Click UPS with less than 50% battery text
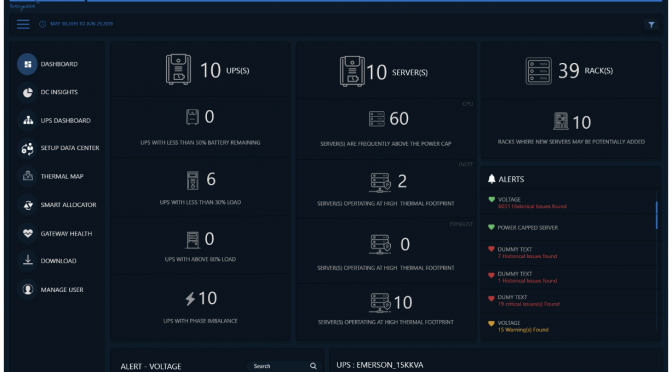Viewport: 672px width, 372px height. (x=200, y=143)
